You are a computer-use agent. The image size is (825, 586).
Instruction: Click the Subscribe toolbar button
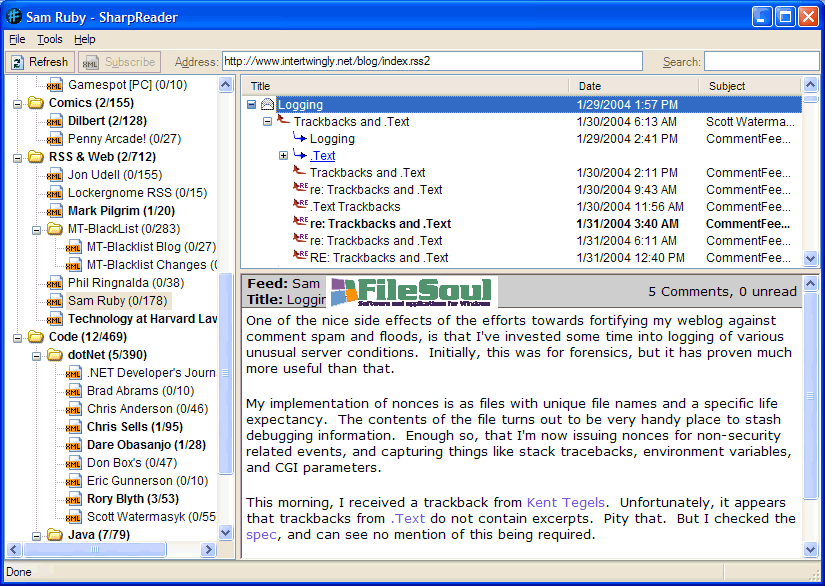pyautogui.click(x=119, y=62)
